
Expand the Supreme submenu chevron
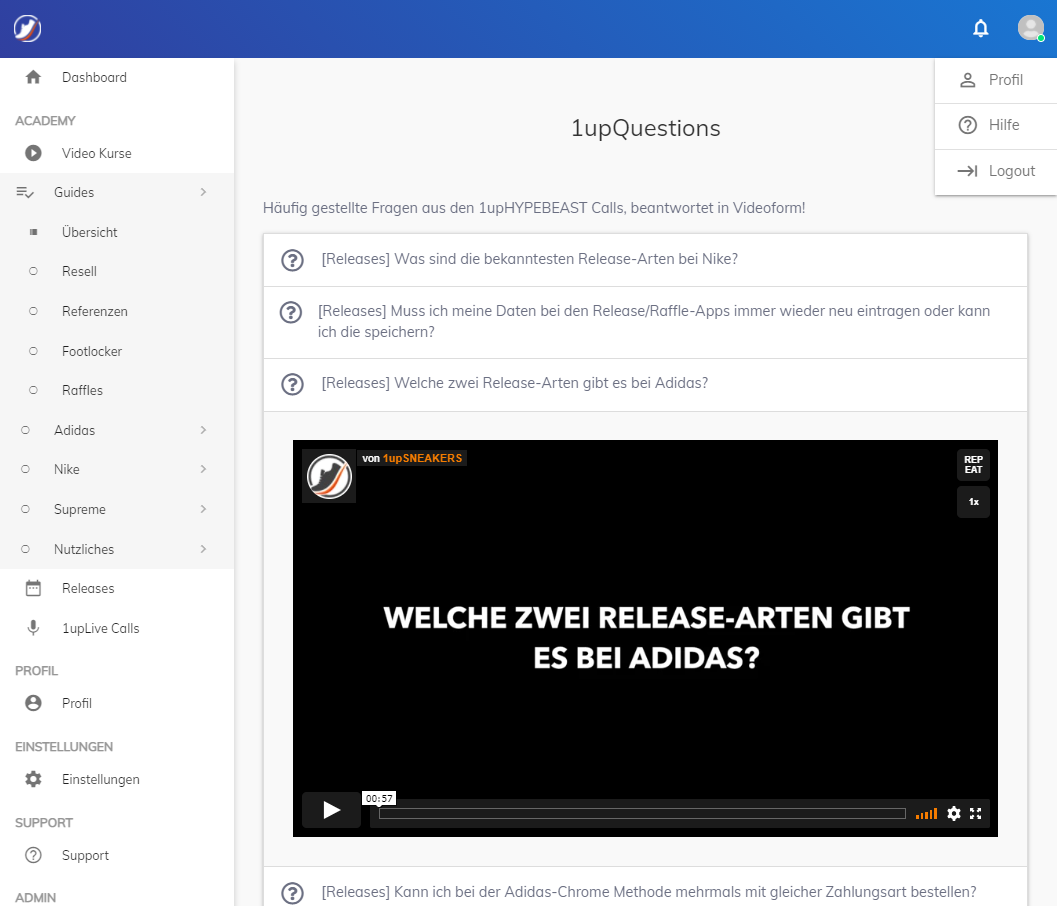pyautogui.click(x=203, y=509)
